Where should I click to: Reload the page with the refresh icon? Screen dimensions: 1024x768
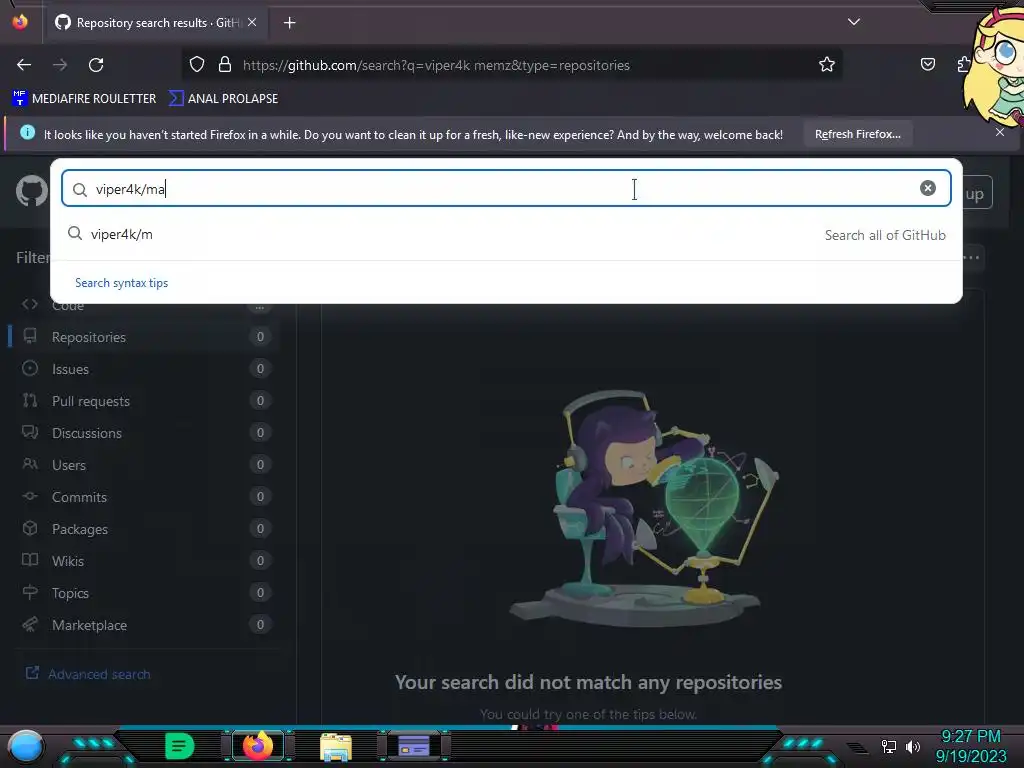click(96, 65)
